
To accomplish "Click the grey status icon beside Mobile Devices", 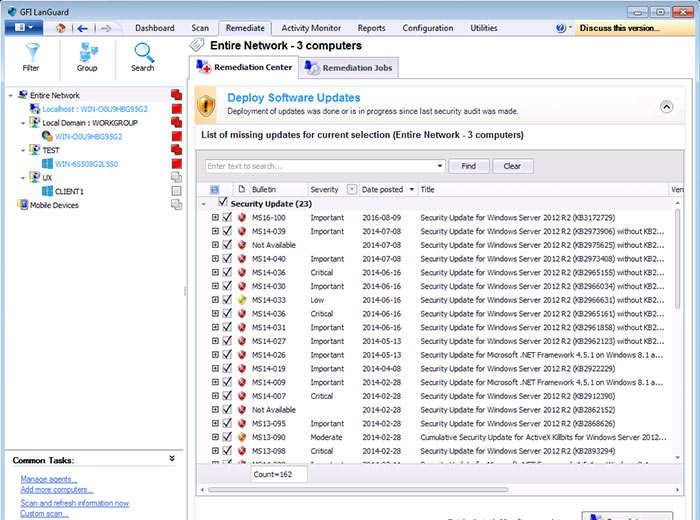I will pyautogui.click(x=176, y=205).
